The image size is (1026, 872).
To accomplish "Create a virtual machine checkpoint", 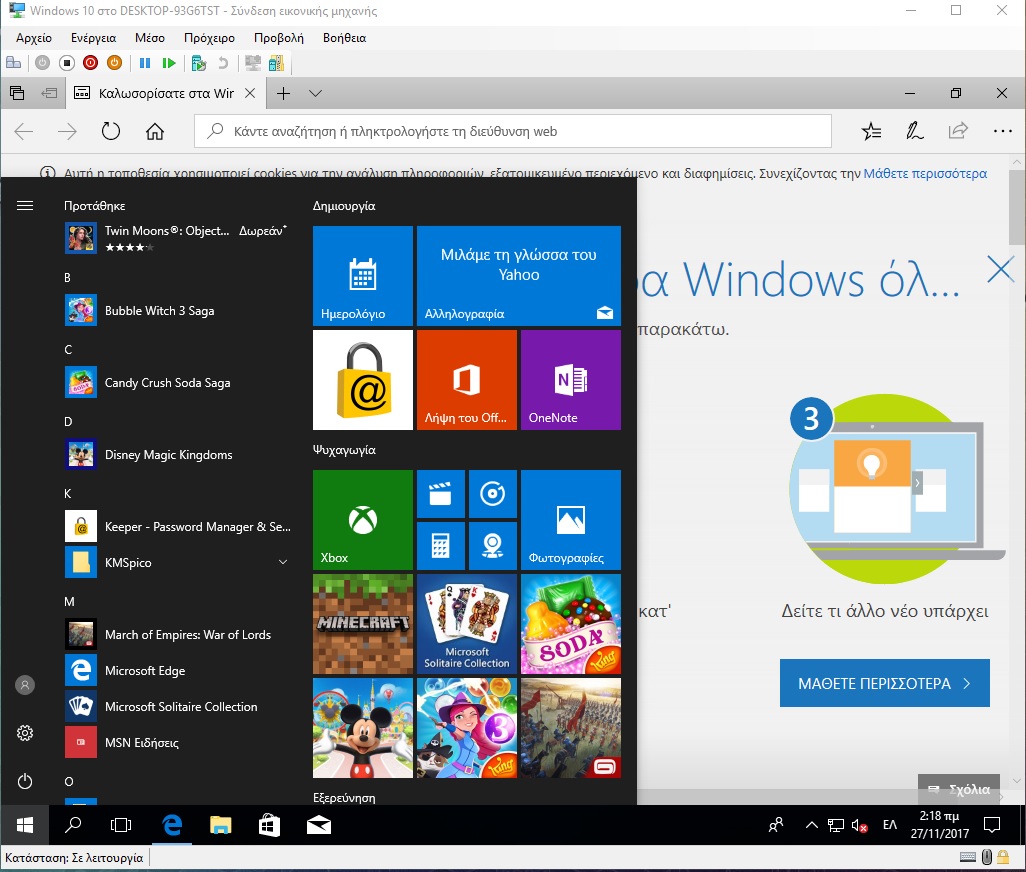I will 199,63.
